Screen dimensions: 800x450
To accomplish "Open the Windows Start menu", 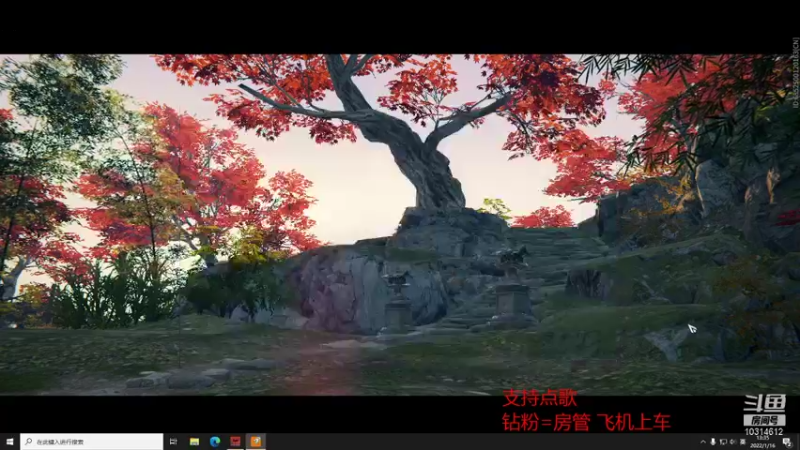I will (x=10, y=442).
